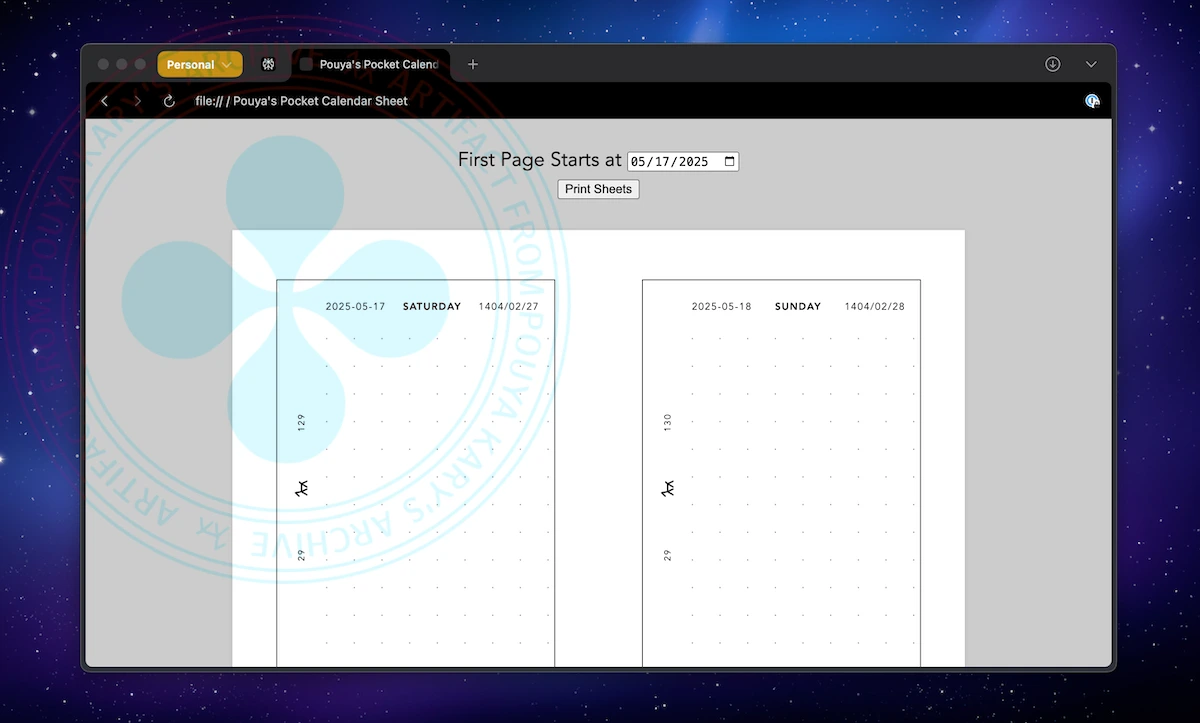Reload the page with the refresh icon
Screen dimensions: 1200x723
[169, 101]
